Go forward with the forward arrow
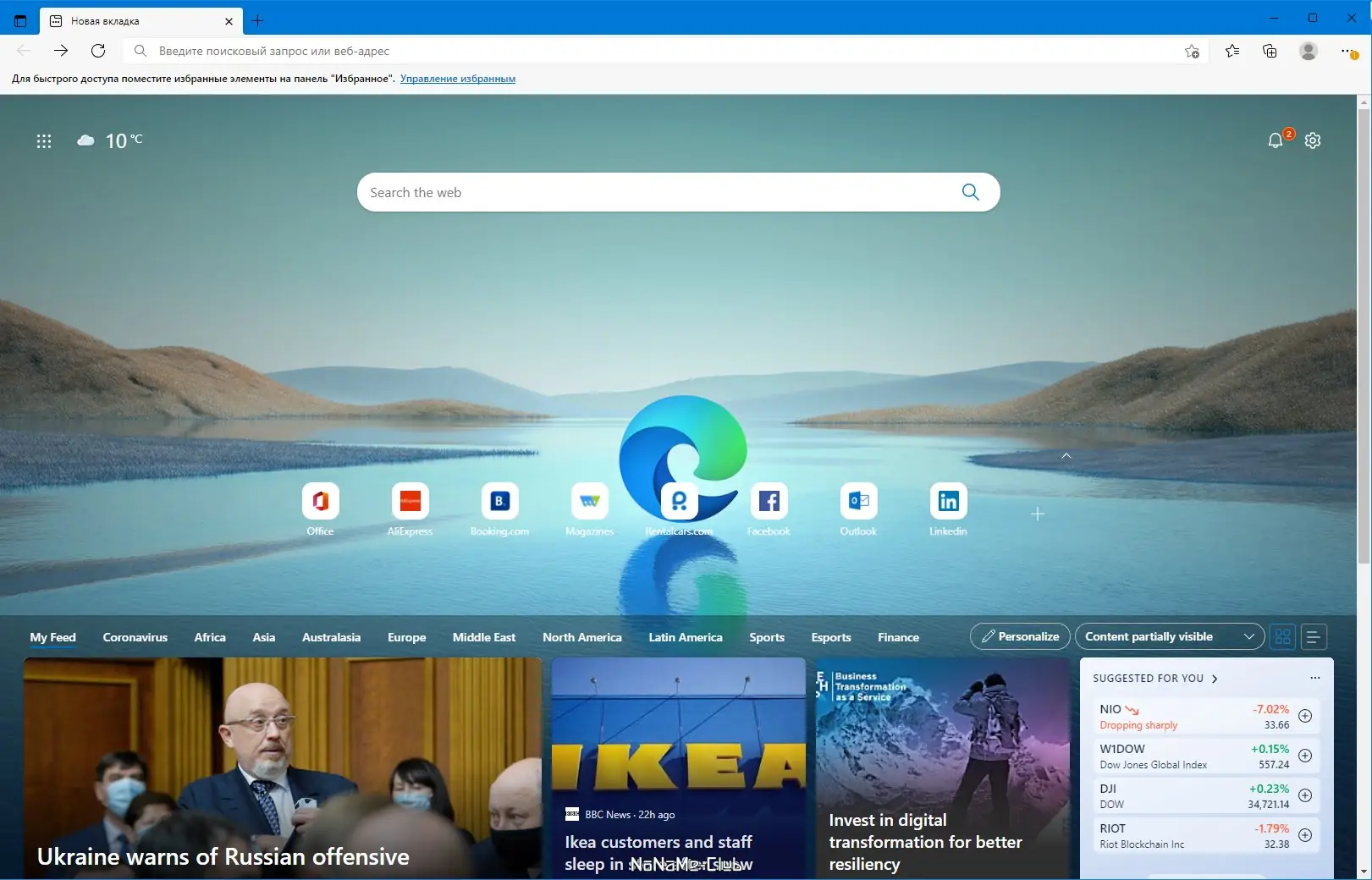Viewport: 1372px width, 880px height. click(61, 51)
